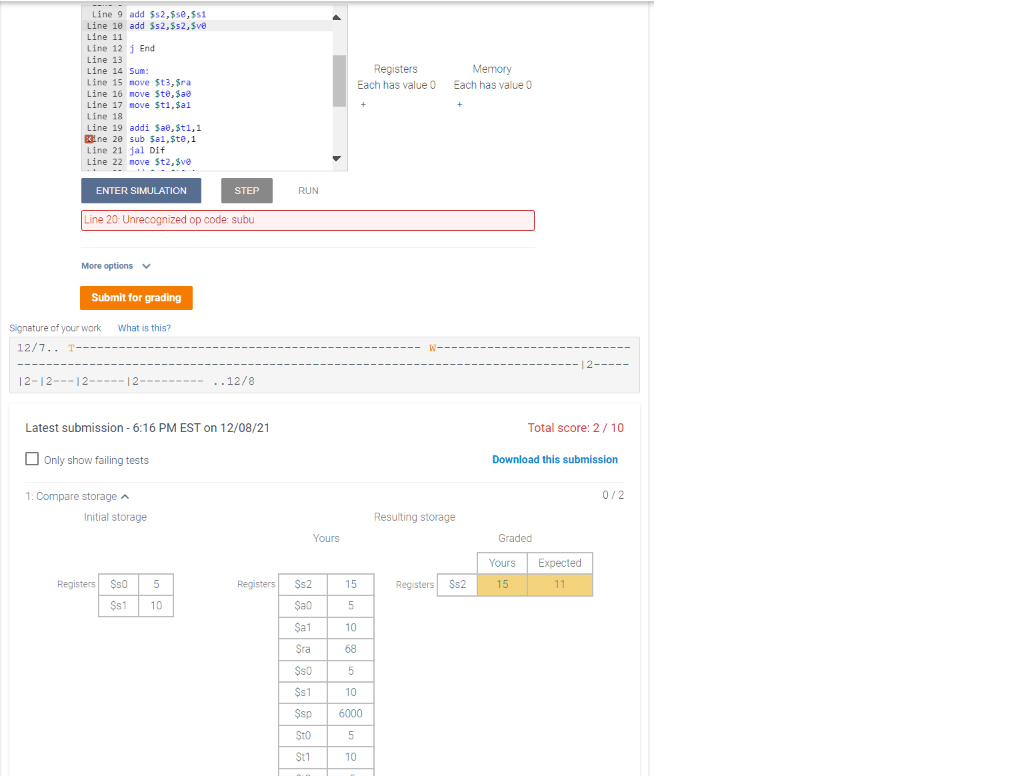The image size is (1024, 776).
Task: Click 'Submit for grading'
Action: coord(136,297)
